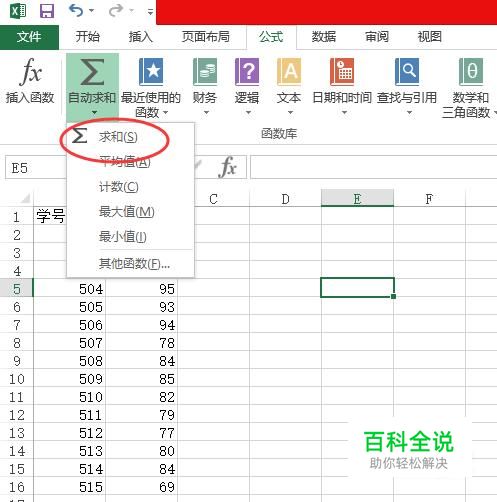The image size is (497, 502).
Task: Click cell containing 507
Action: point(70,343)
